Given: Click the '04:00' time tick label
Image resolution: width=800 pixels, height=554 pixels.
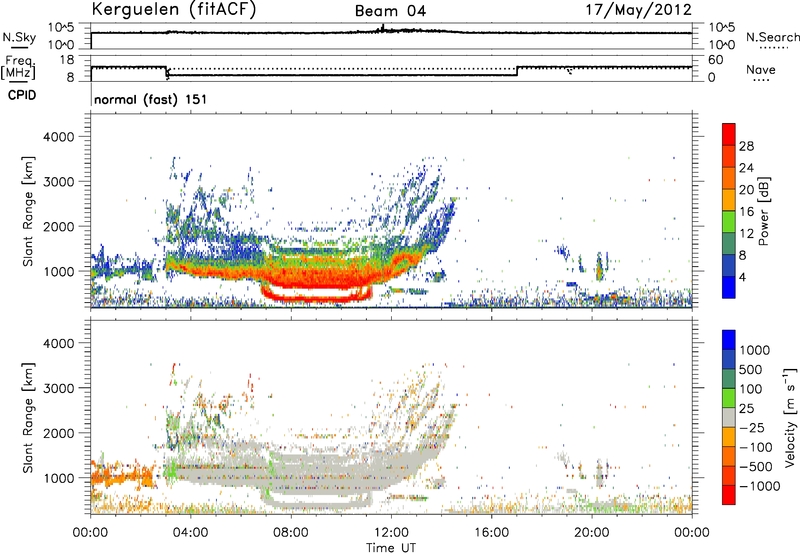Looking at the screenshot, I should click(x=190, y=533).
